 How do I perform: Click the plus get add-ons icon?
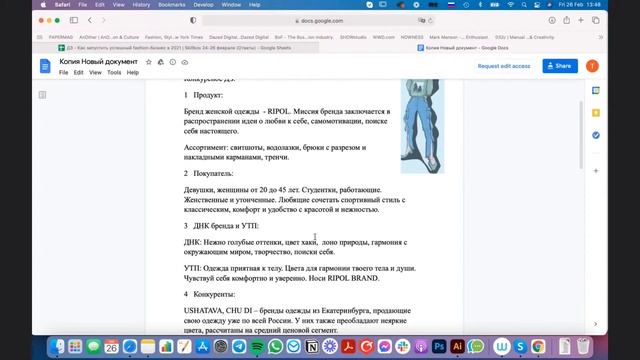coord(596,171)
